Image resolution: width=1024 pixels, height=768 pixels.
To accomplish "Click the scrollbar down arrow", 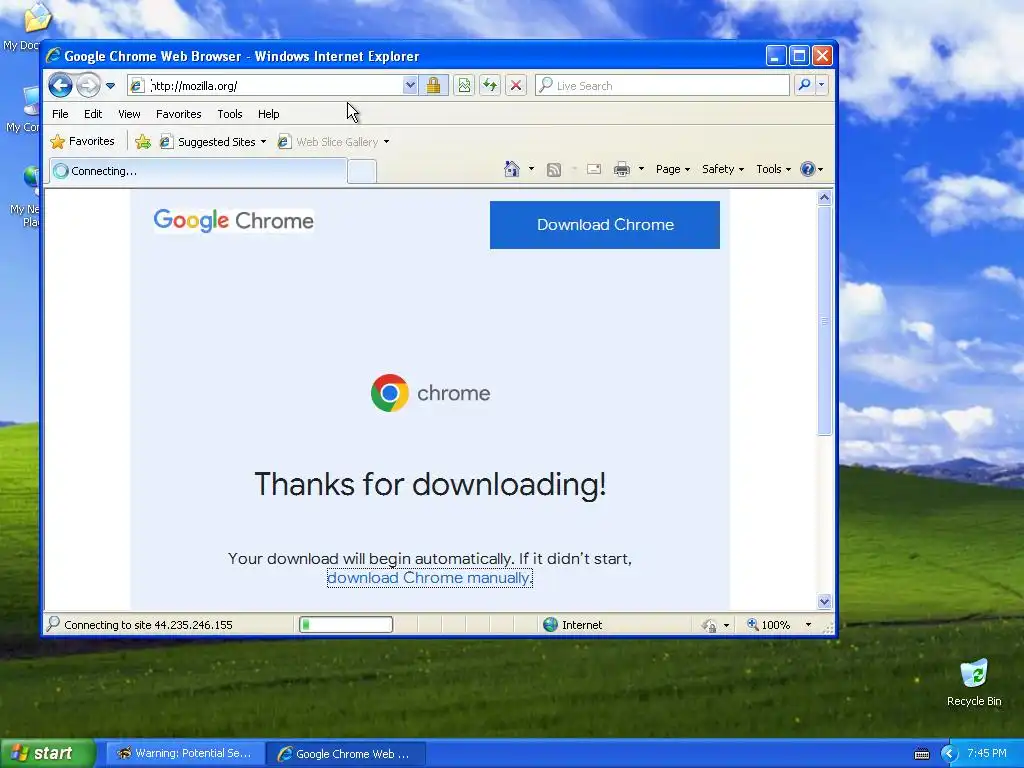I will coord(824,601).
